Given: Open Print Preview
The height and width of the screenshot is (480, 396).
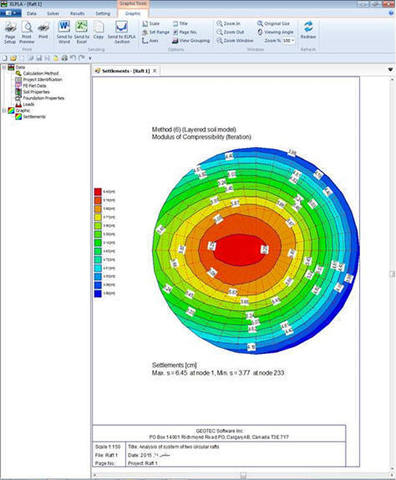Looking at the screenshot, I should (27, 33).
